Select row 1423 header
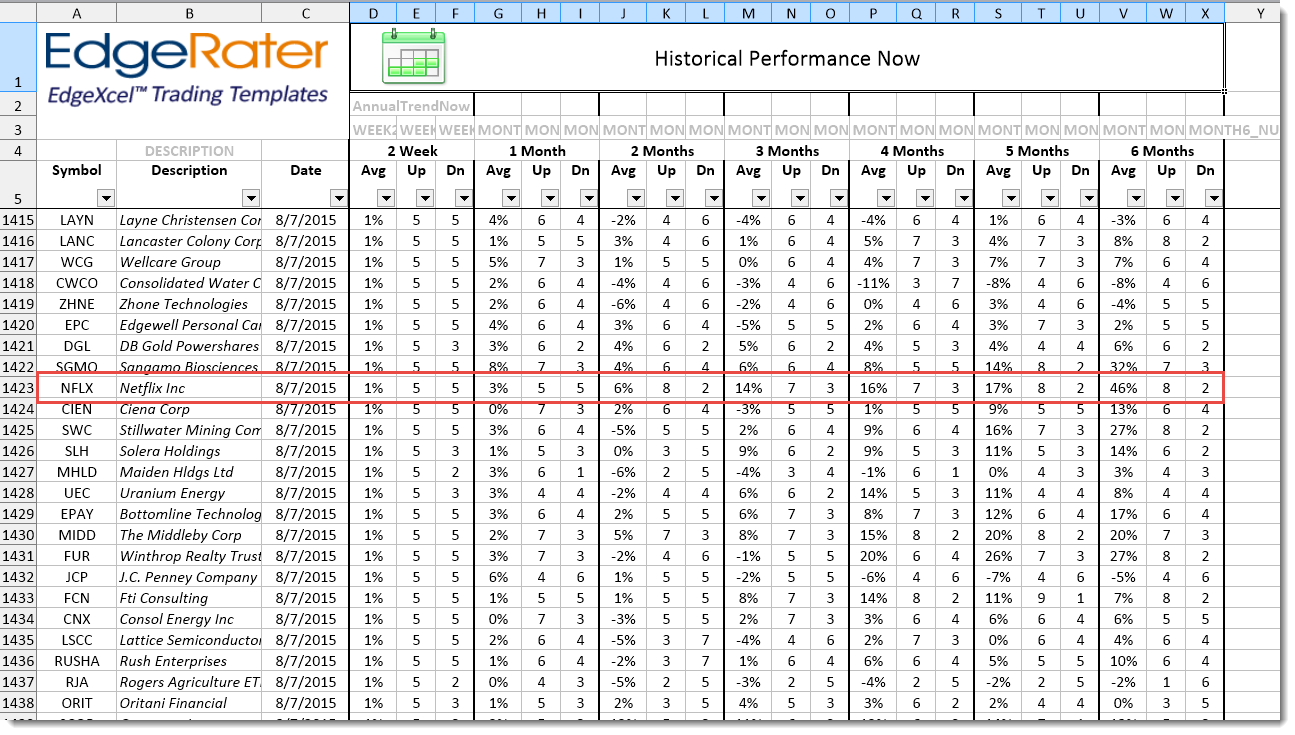Viewport: 1295px width, 735px height. pyautogui.click(x=18, y=388)
